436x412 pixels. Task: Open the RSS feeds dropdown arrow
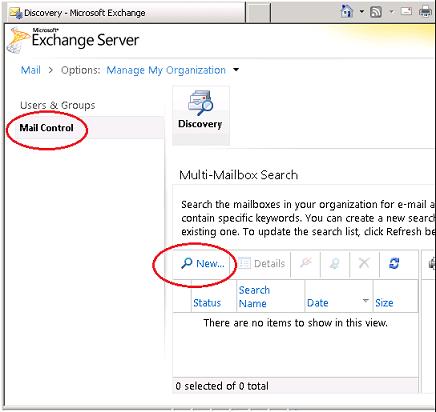point(391,12)
